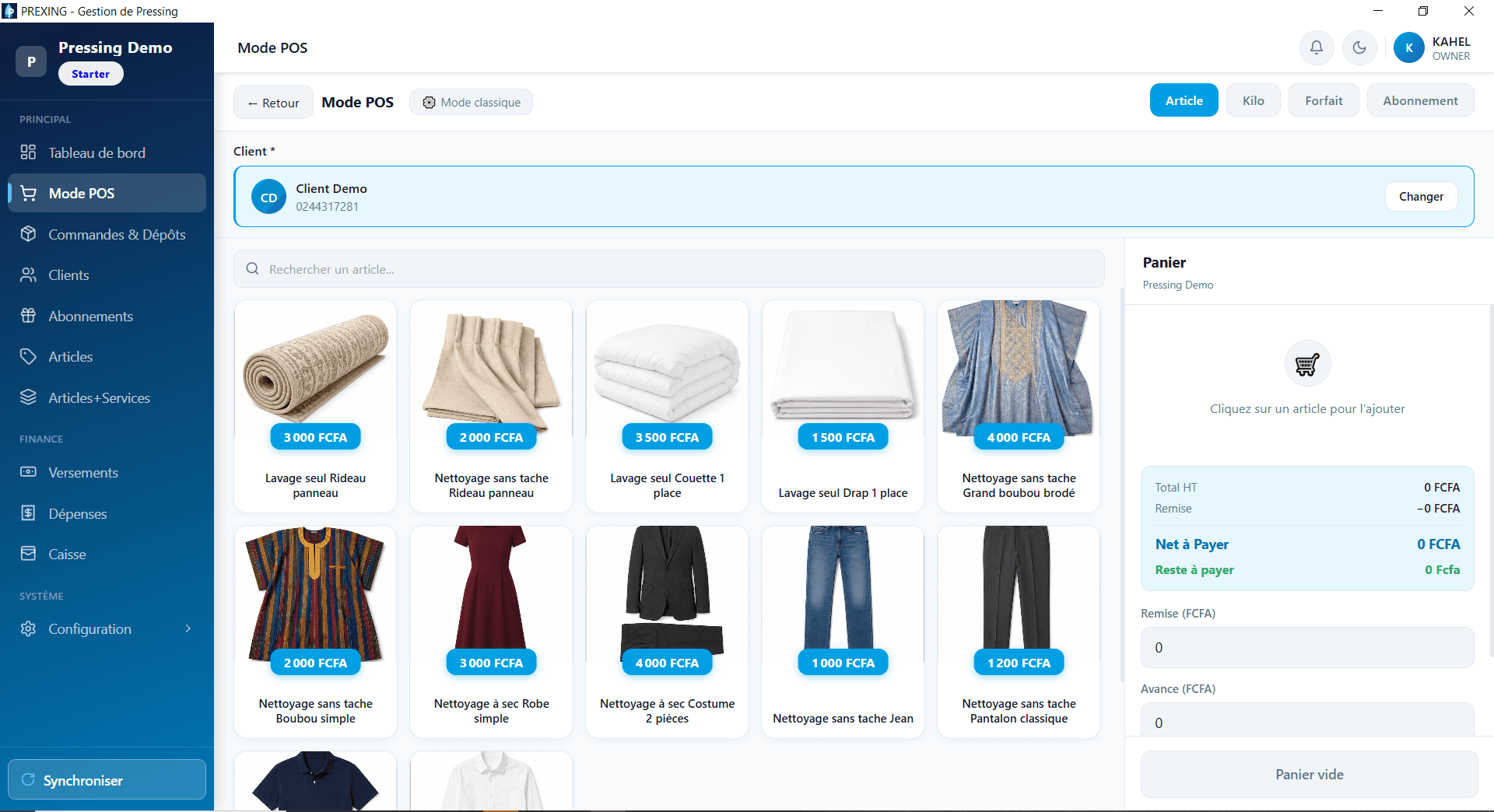Open Caisse cash register icon

click(28, 554)
